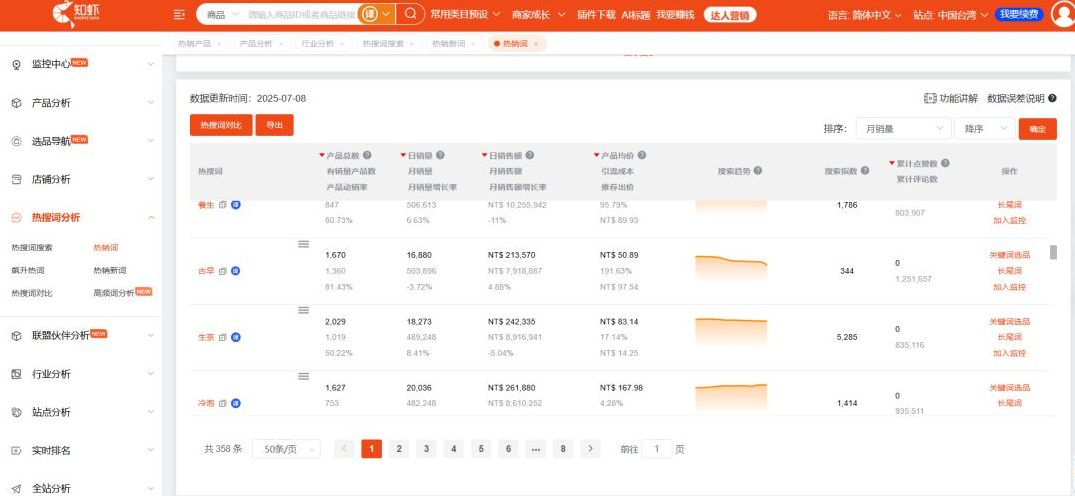The image size is (1075, 496).
Task: Click the page number jump input field
Action: [x=657, y=449]
